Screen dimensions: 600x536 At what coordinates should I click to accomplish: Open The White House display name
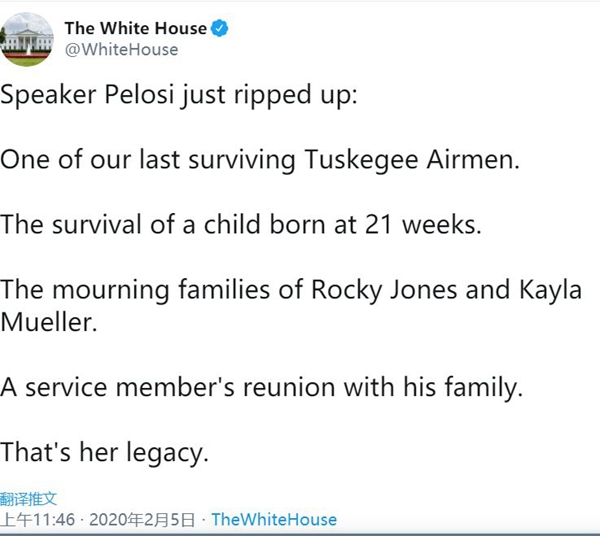pos(135,28)
